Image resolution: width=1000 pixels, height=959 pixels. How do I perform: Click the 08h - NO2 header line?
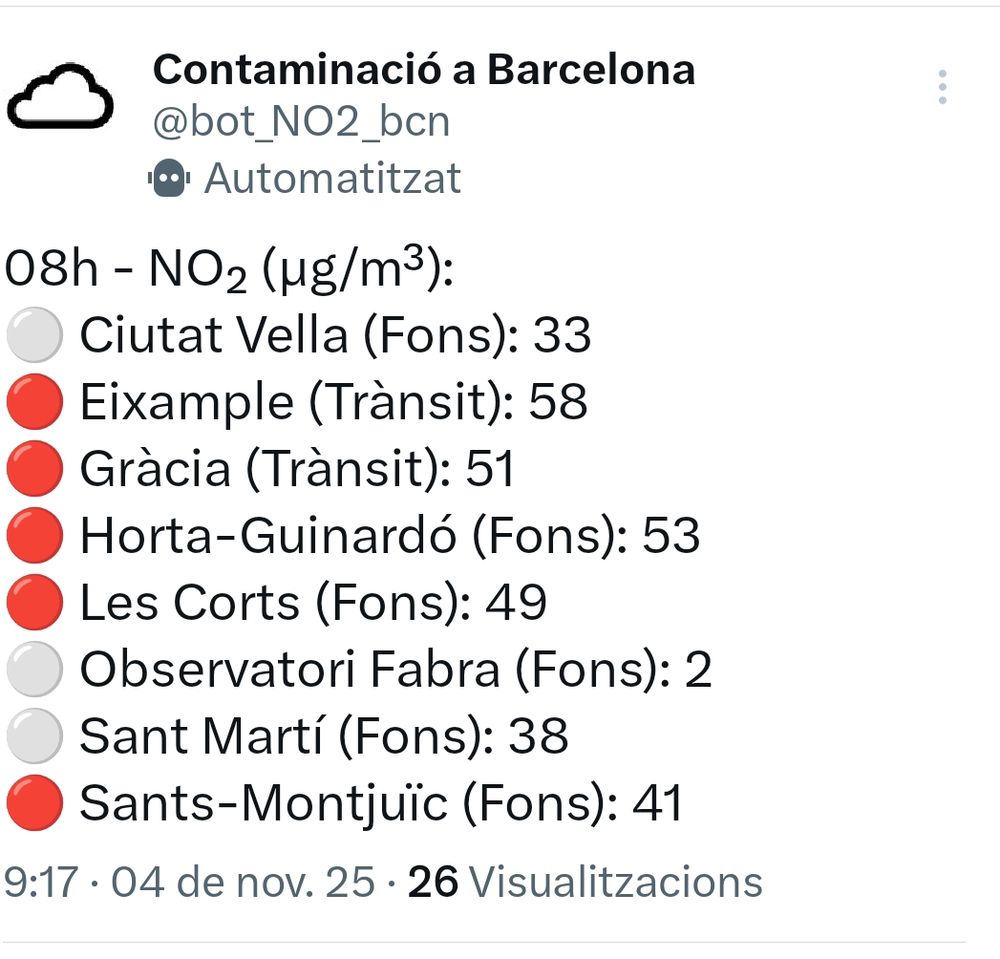point(230,271)
